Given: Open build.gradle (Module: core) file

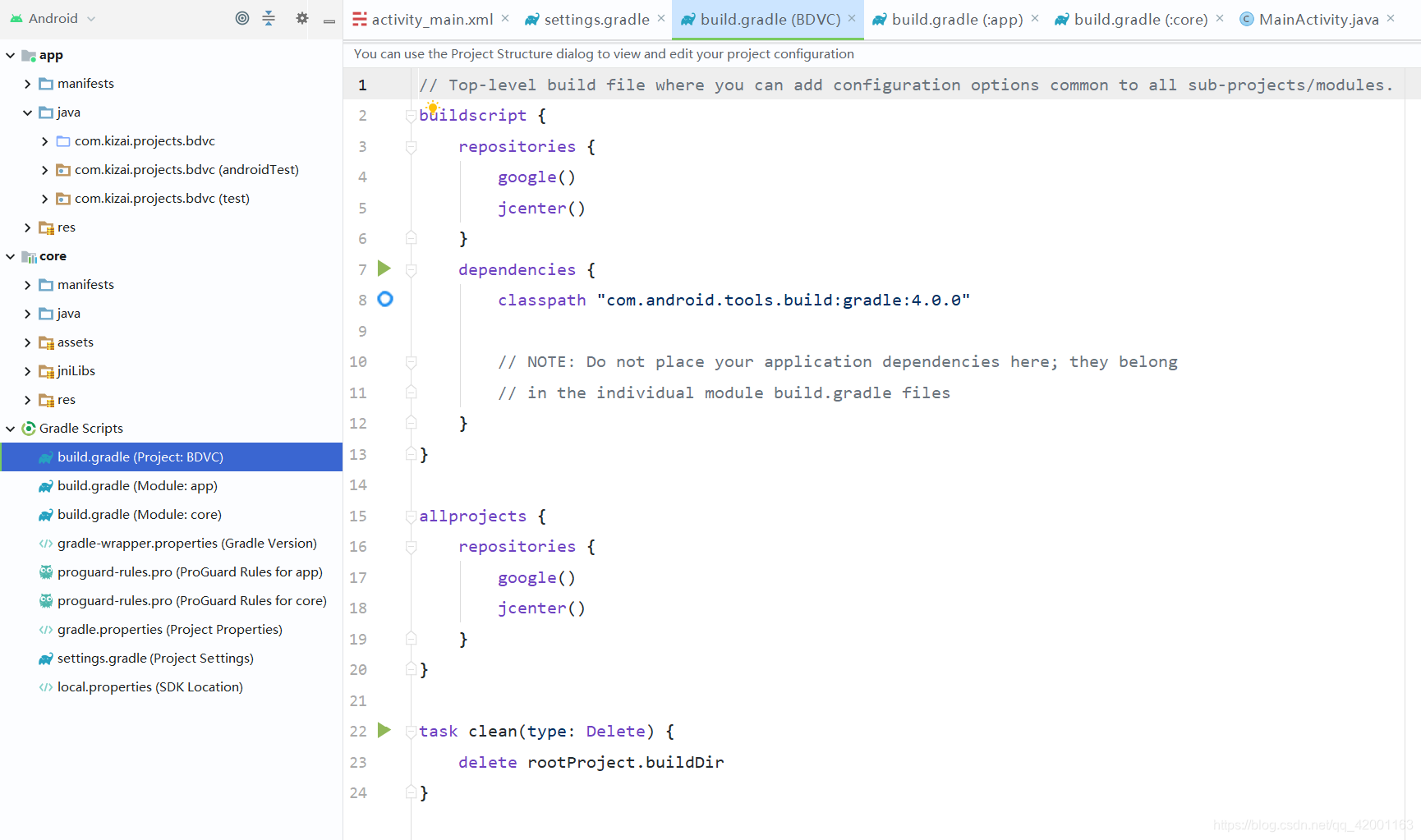Looking at the screenshot, I should pos(171,514).
